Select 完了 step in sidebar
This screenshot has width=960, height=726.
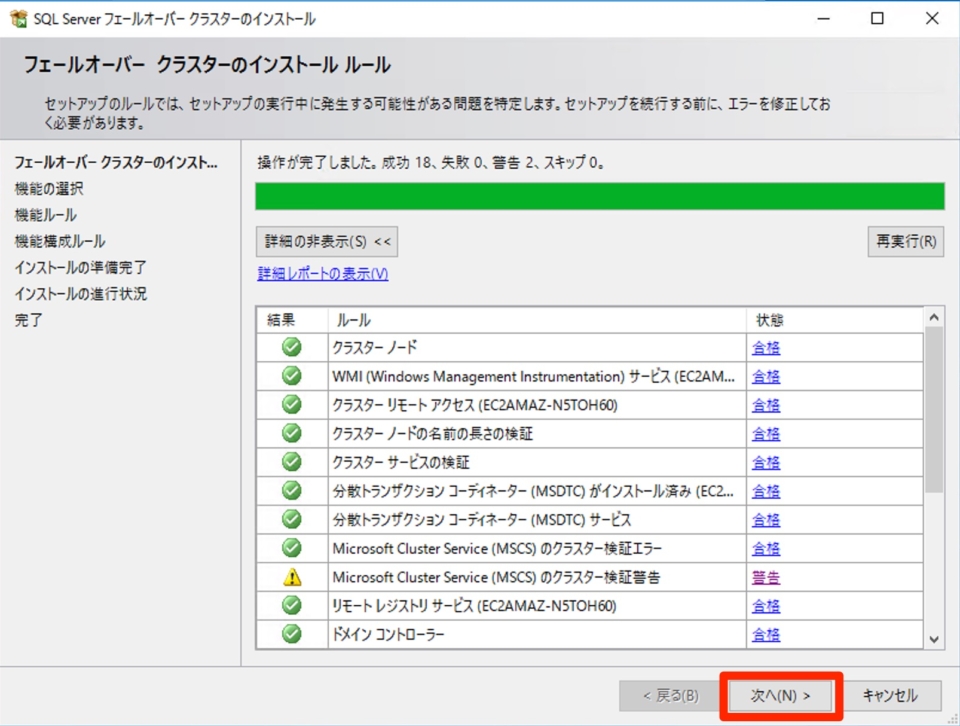(28, 320)
